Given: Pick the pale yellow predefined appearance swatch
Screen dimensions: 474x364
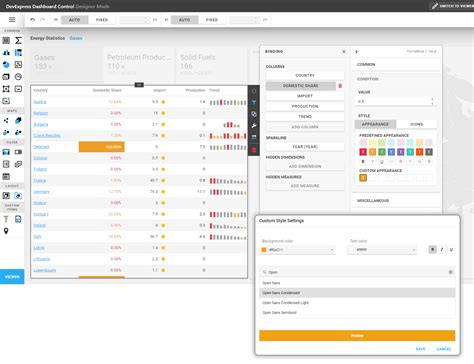Looking at the screenshot, I should point(372,143).
